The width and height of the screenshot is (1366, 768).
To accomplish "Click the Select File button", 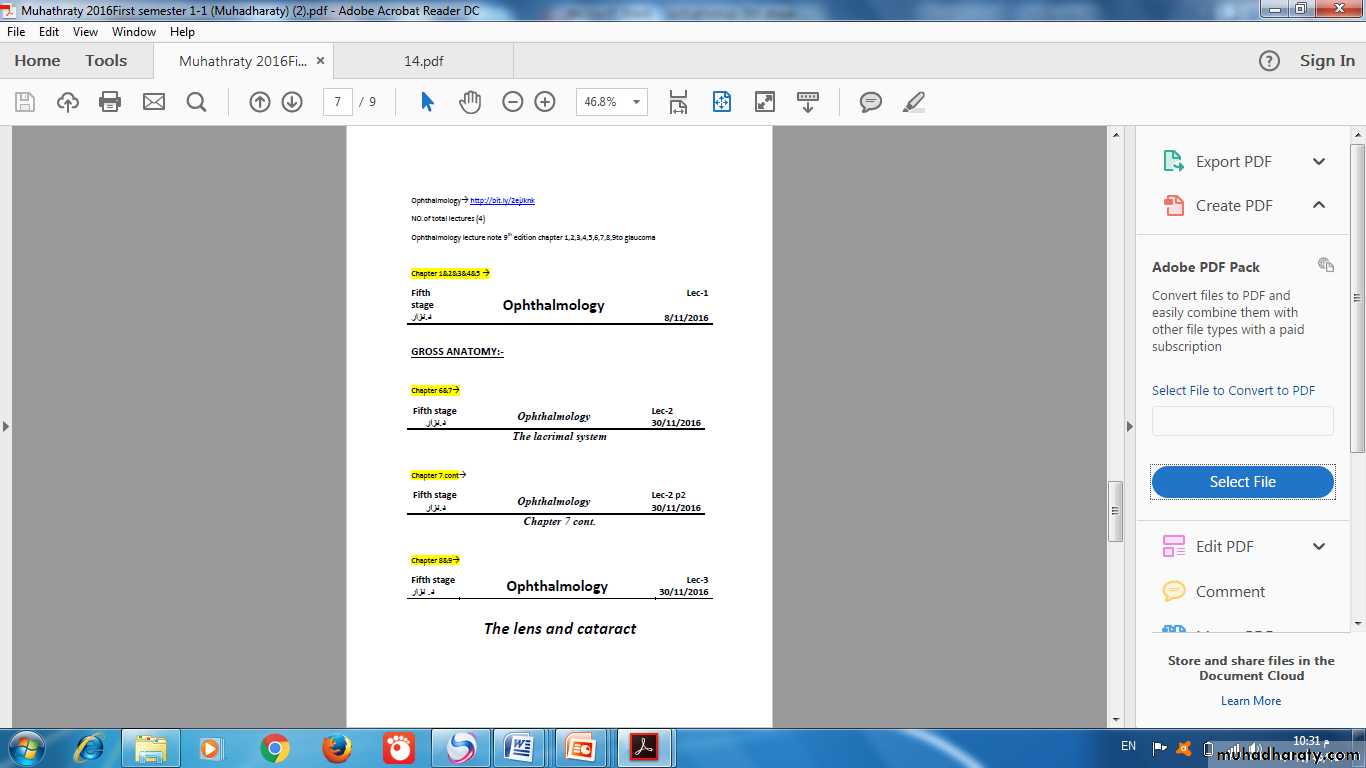I will (x=1242, y=482).
